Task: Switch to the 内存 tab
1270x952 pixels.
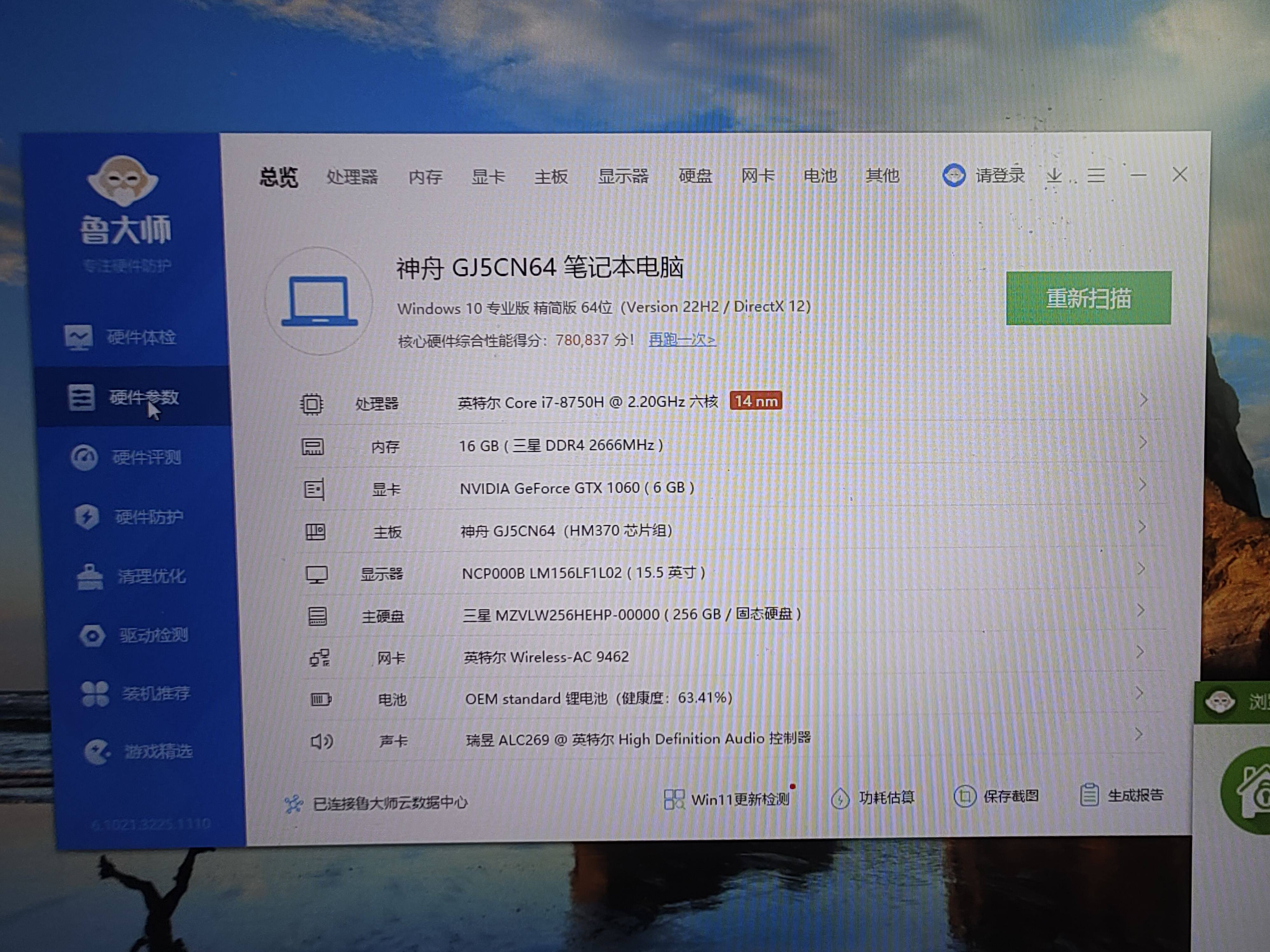Action: pos(425,177)
